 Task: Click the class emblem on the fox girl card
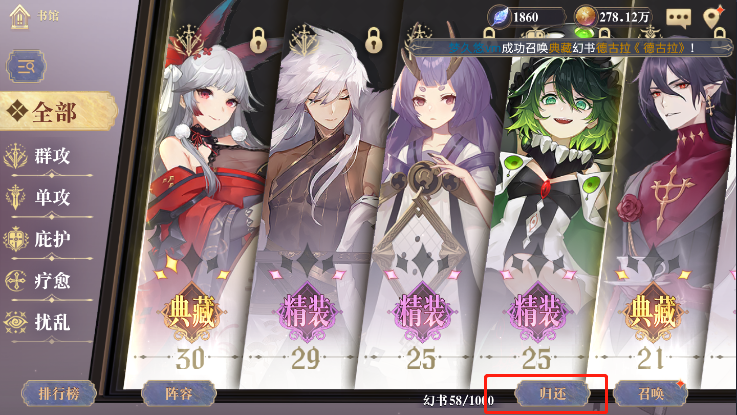tap(188, 40)
